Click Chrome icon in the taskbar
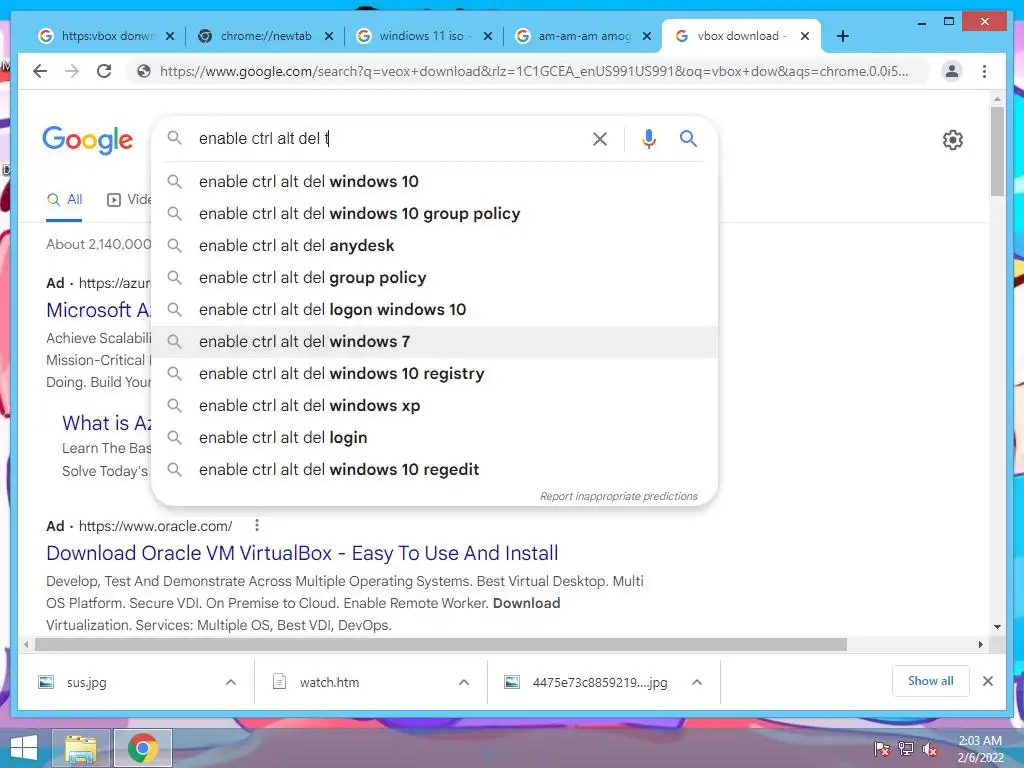Screen dimensions: 1024x768 pos(142,748)
